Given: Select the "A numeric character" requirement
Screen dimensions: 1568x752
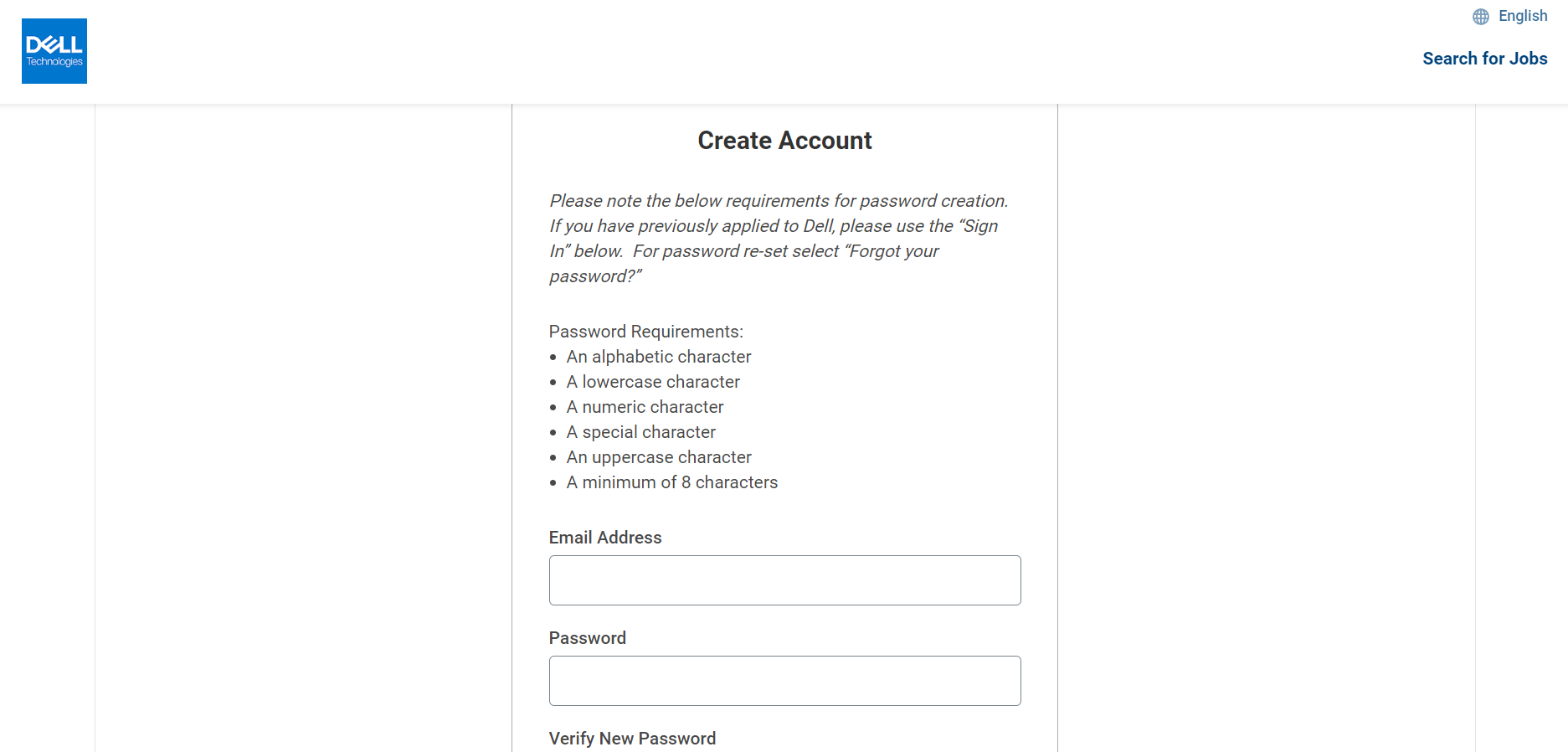Looking at the screenshot, I should tap(644, 407).
